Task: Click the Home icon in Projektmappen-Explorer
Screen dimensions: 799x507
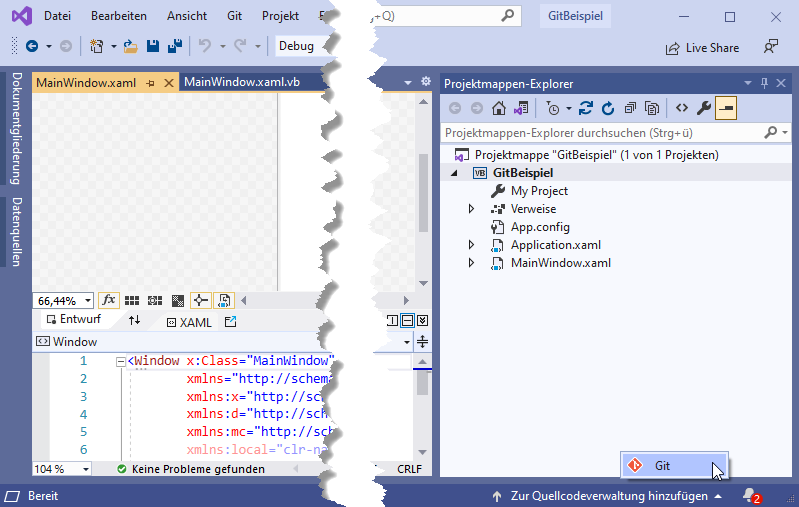Action: click(x=498, y=108)
